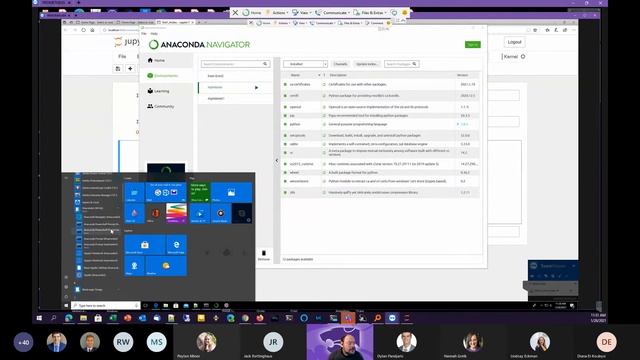This screenshot has width=640, height=360.
Task: Open the Actions dropdown on remote toolbar
Action: [x=277, y=13]
